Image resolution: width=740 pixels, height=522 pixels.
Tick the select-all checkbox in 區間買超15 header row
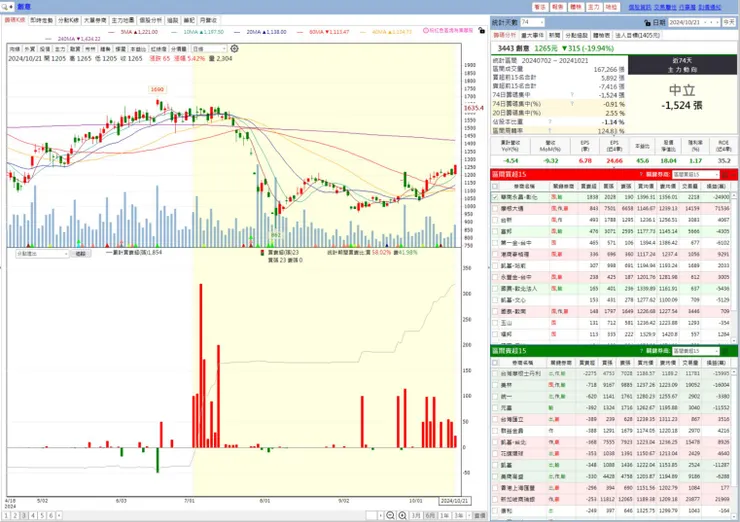pos(495,186)
